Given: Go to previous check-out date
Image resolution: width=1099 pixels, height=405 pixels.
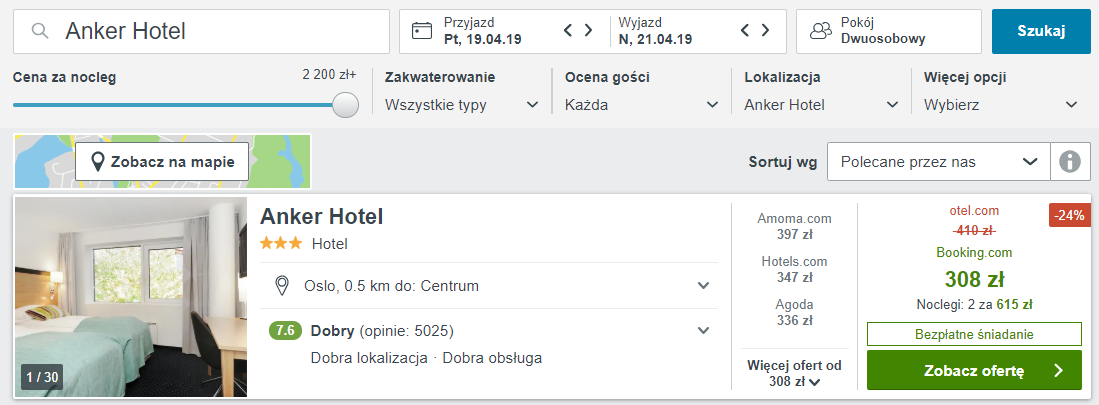Looking at the screenshot, I should pyautogui.click(x=746, y=31).
